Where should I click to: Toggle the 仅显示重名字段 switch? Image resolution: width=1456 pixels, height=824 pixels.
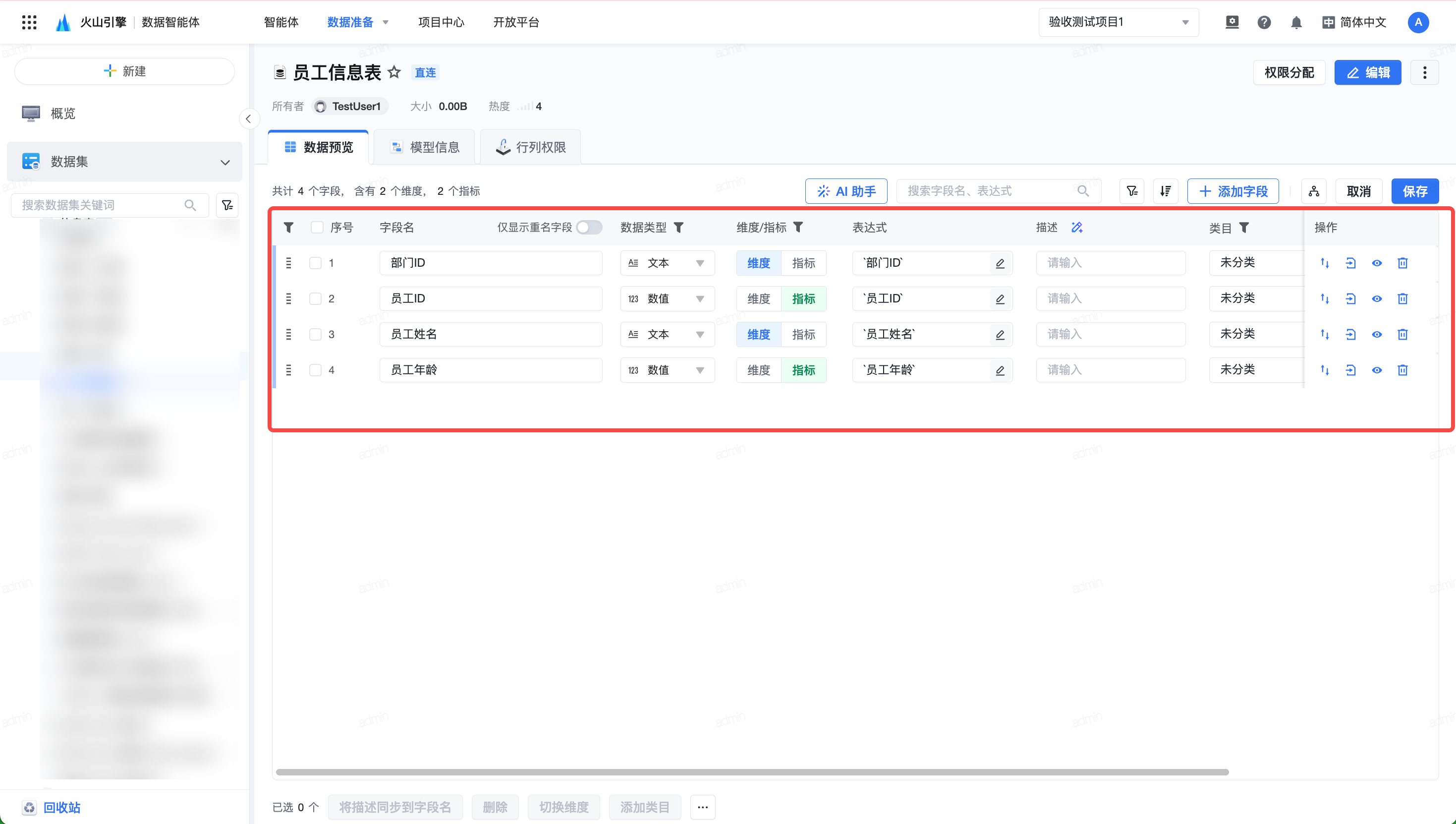click(588, 228)
